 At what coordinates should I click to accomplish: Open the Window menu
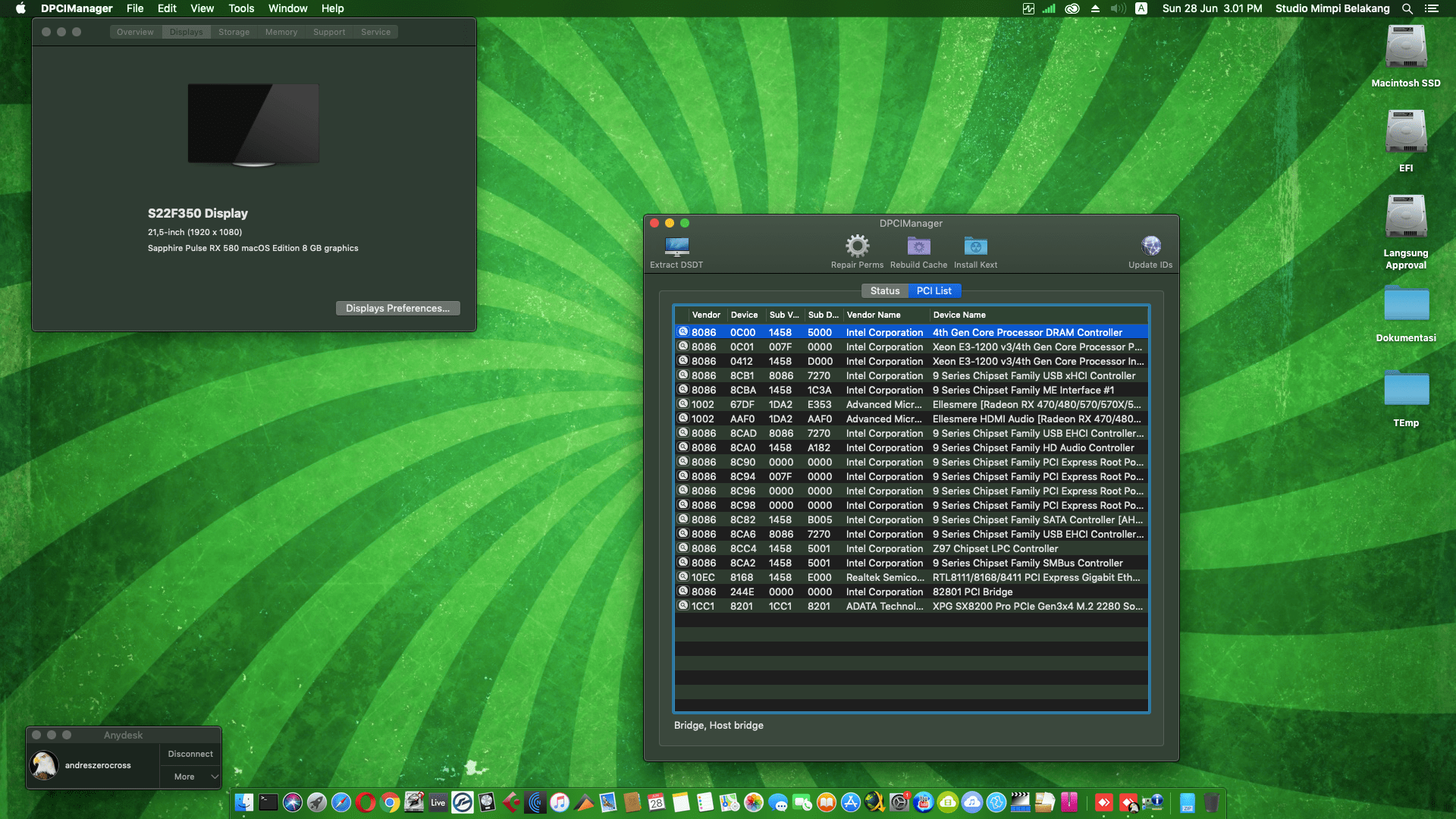click(287, 8)
